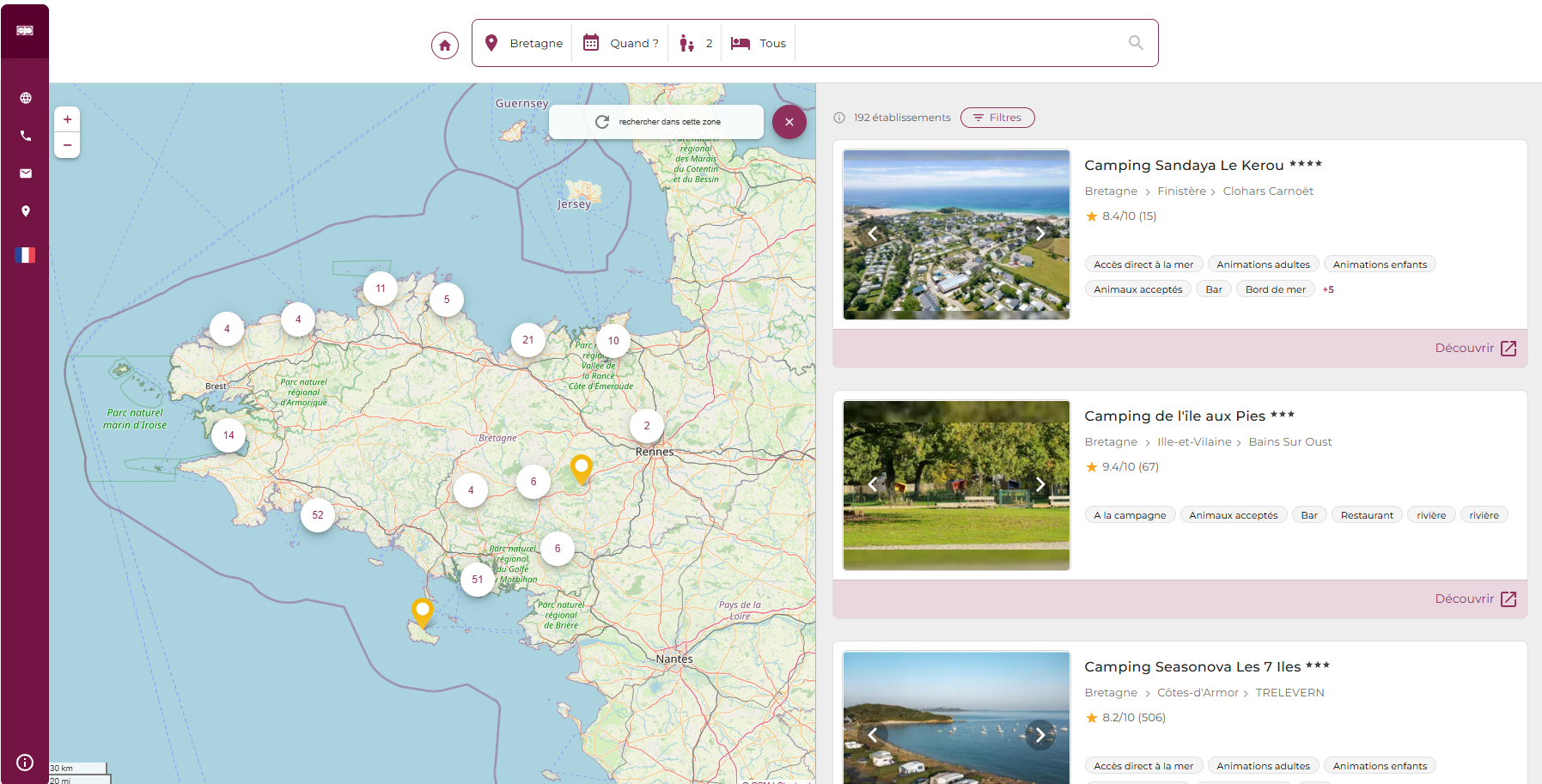Image resolution: width=1542 pixels, height=784 pixels.
Task: Select the French flag language icon
Action: pos(26,255)
